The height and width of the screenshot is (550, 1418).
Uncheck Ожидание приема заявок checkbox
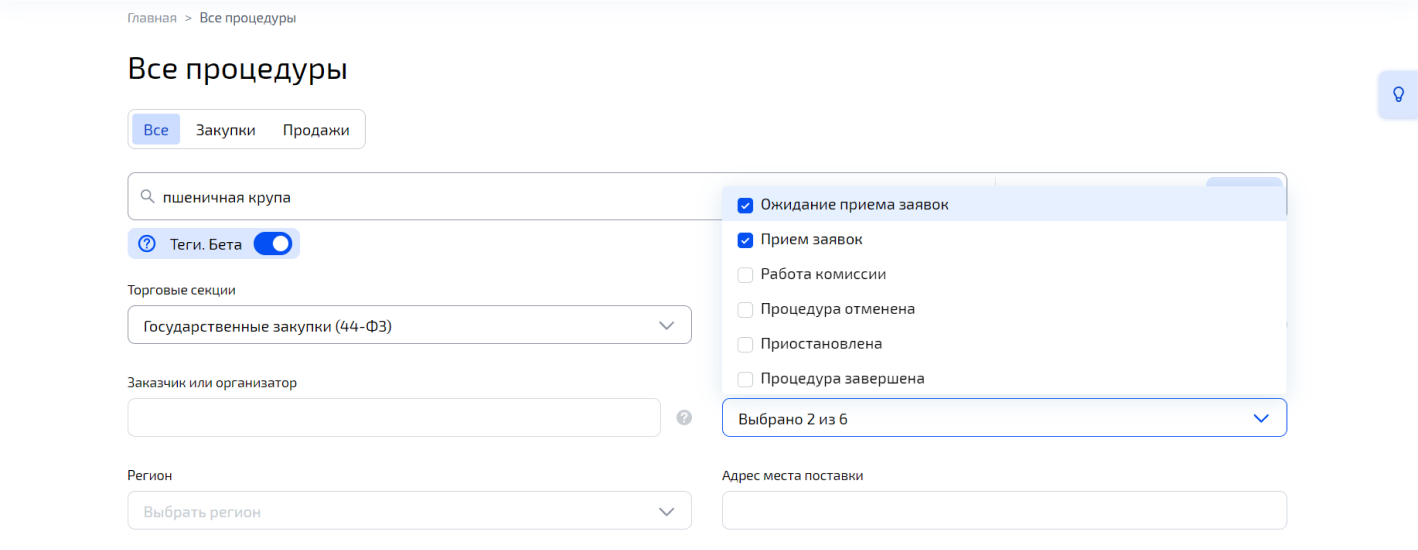[x=745, y=205]
